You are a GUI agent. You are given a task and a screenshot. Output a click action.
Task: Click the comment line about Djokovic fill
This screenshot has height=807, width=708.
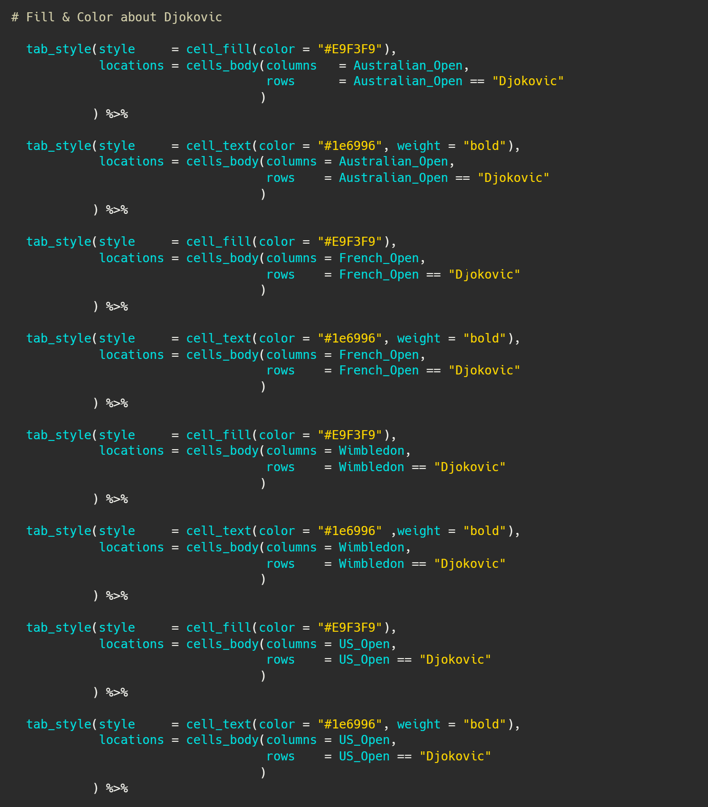click(x=117, y=17)
